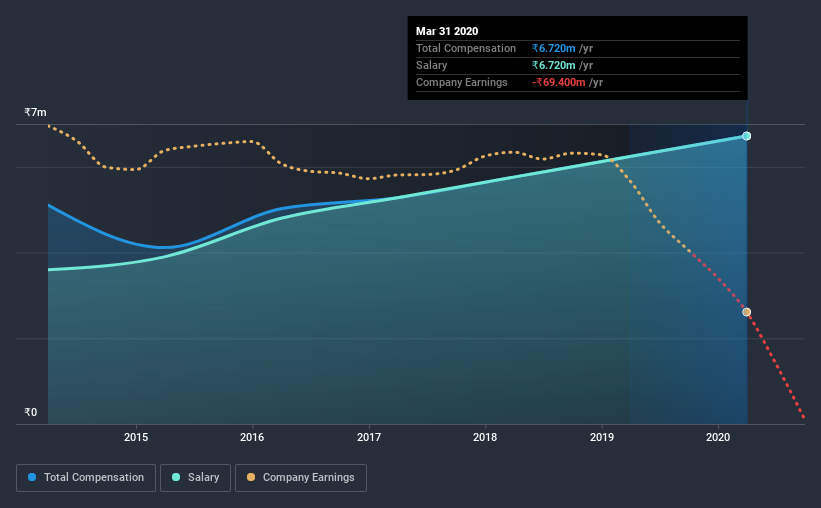Click the 2018 x-axis label
The image size is (821, 508).
pos(485,437)
